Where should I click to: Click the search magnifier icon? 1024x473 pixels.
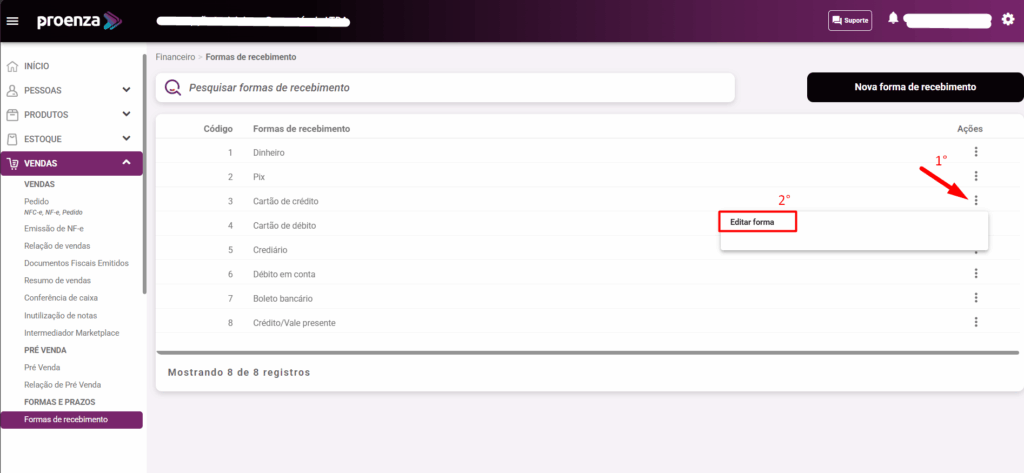pos(173,88)
